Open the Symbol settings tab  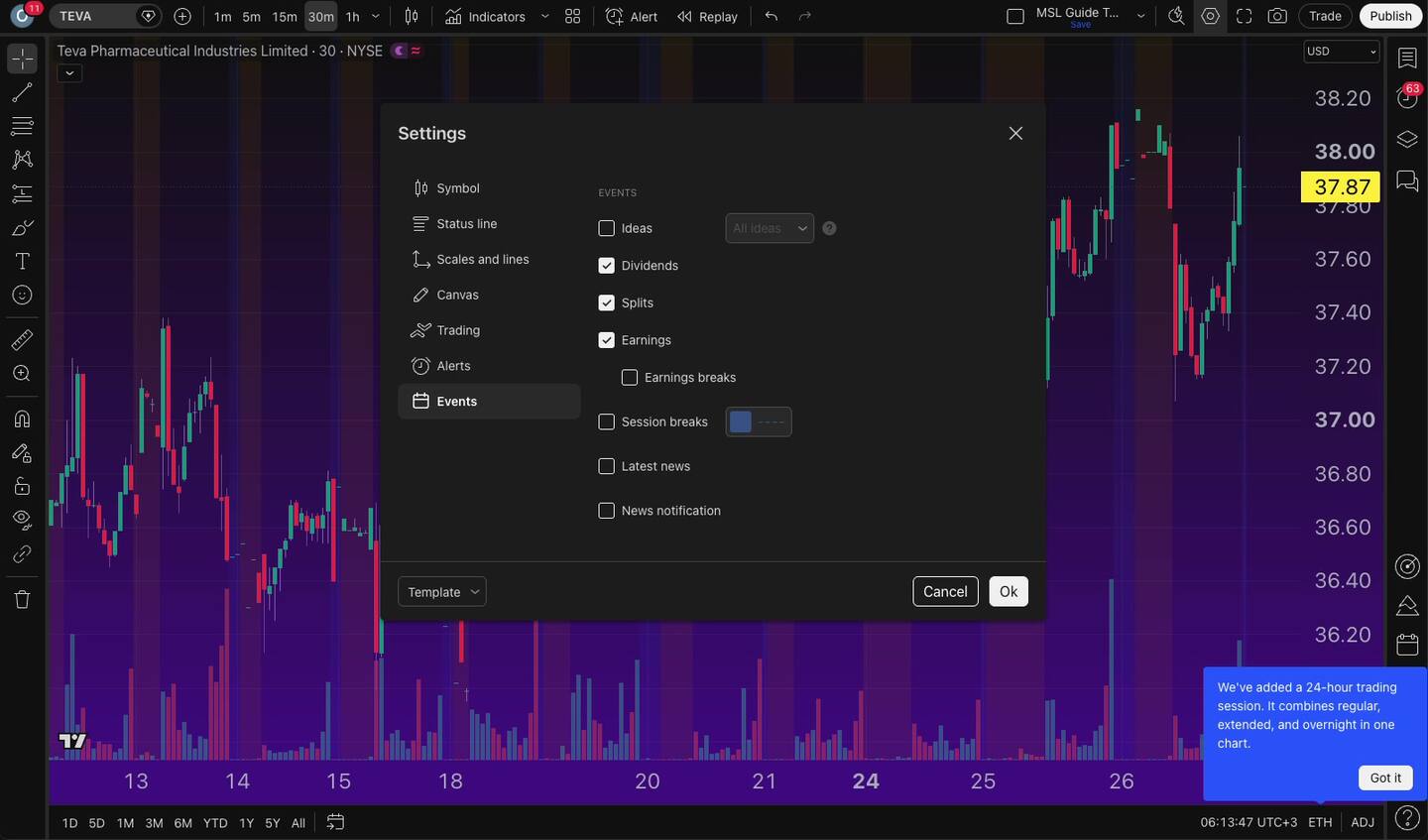[489, 188]
